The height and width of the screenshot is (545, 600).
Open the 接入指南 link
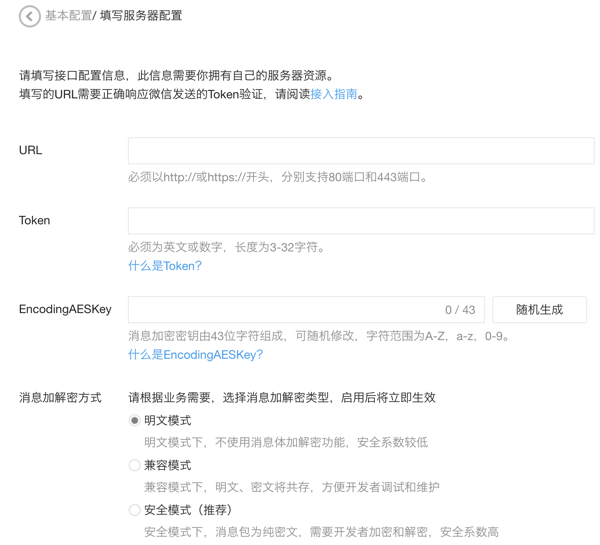click(x=334, y=94)
